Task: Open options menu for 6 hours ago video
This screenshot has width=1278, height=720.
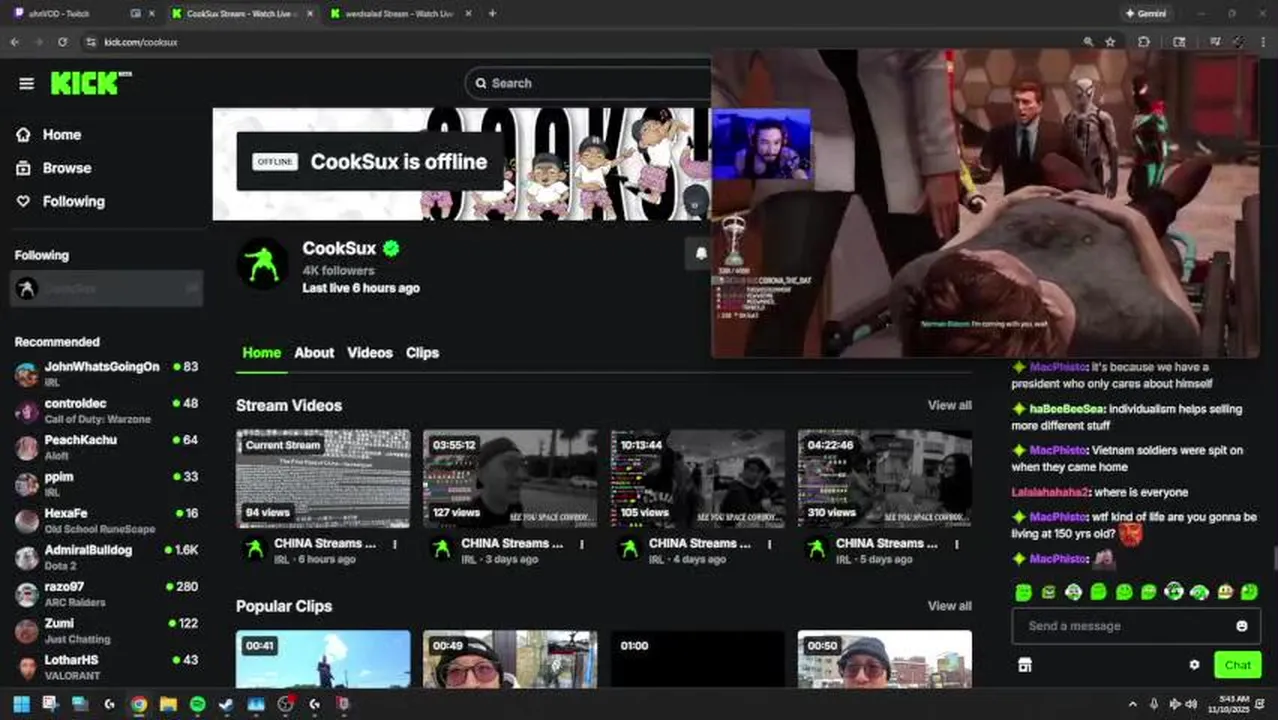Action: (395, 545)
